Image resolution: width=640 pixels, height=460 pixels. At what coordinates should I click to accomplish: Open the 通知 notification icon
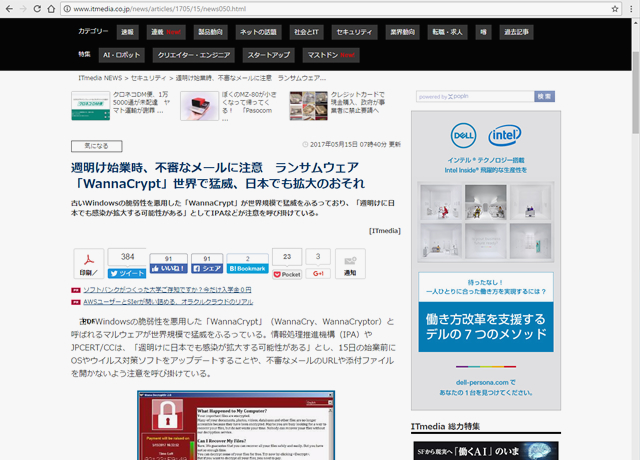(x=350, y=264)
